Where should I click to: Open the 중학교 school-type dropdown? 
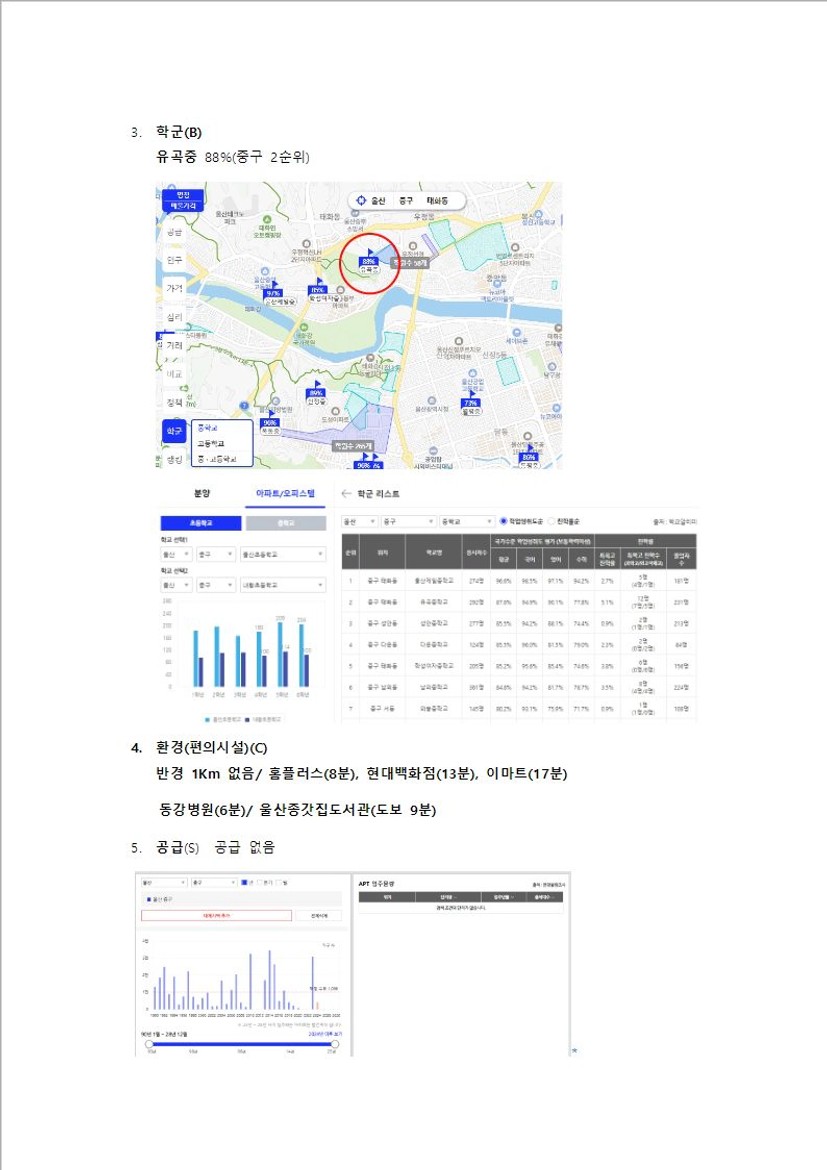tap(466, 522)
